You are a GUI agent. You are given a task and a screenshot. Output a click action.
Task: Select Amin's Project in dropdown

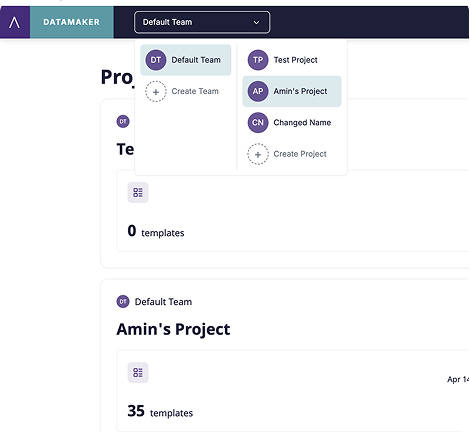292,91
